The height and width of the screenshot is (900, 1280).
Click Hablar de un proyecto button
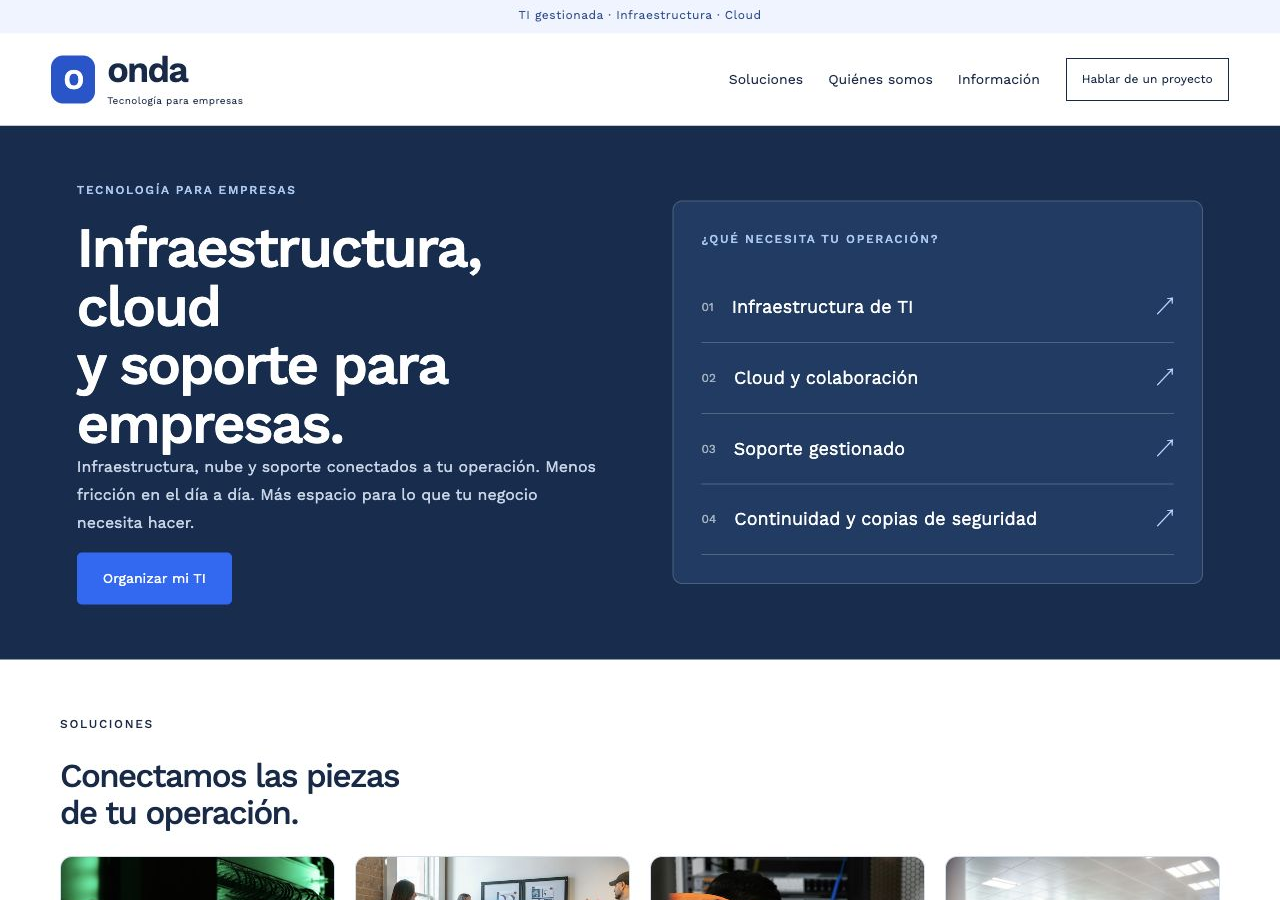[x=1147, y=79]
